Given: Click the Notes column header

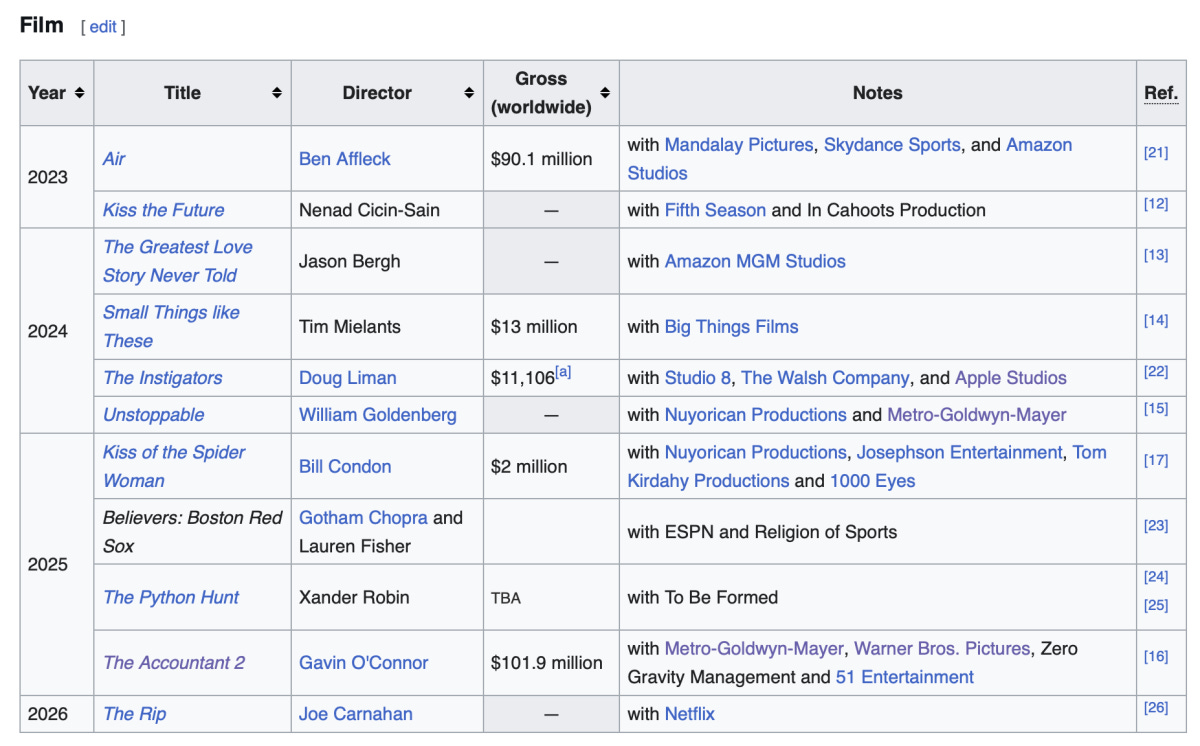Looking at the screenshot, I should 878,93.
